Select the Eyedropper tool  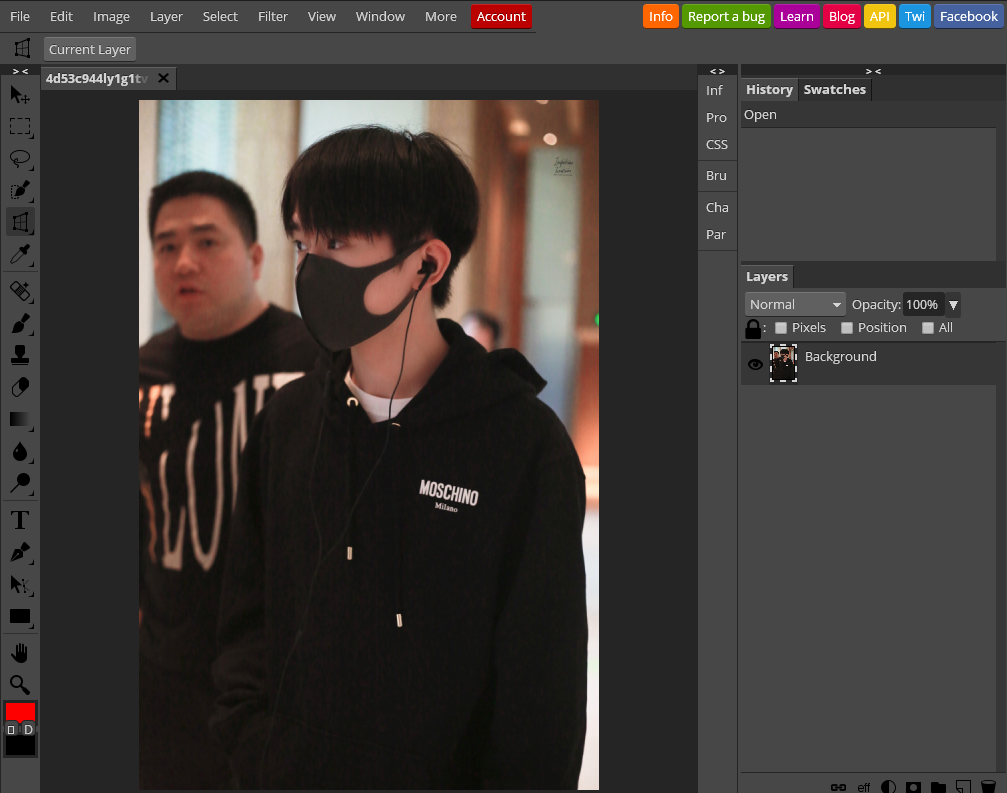click(x=20, y=254)
